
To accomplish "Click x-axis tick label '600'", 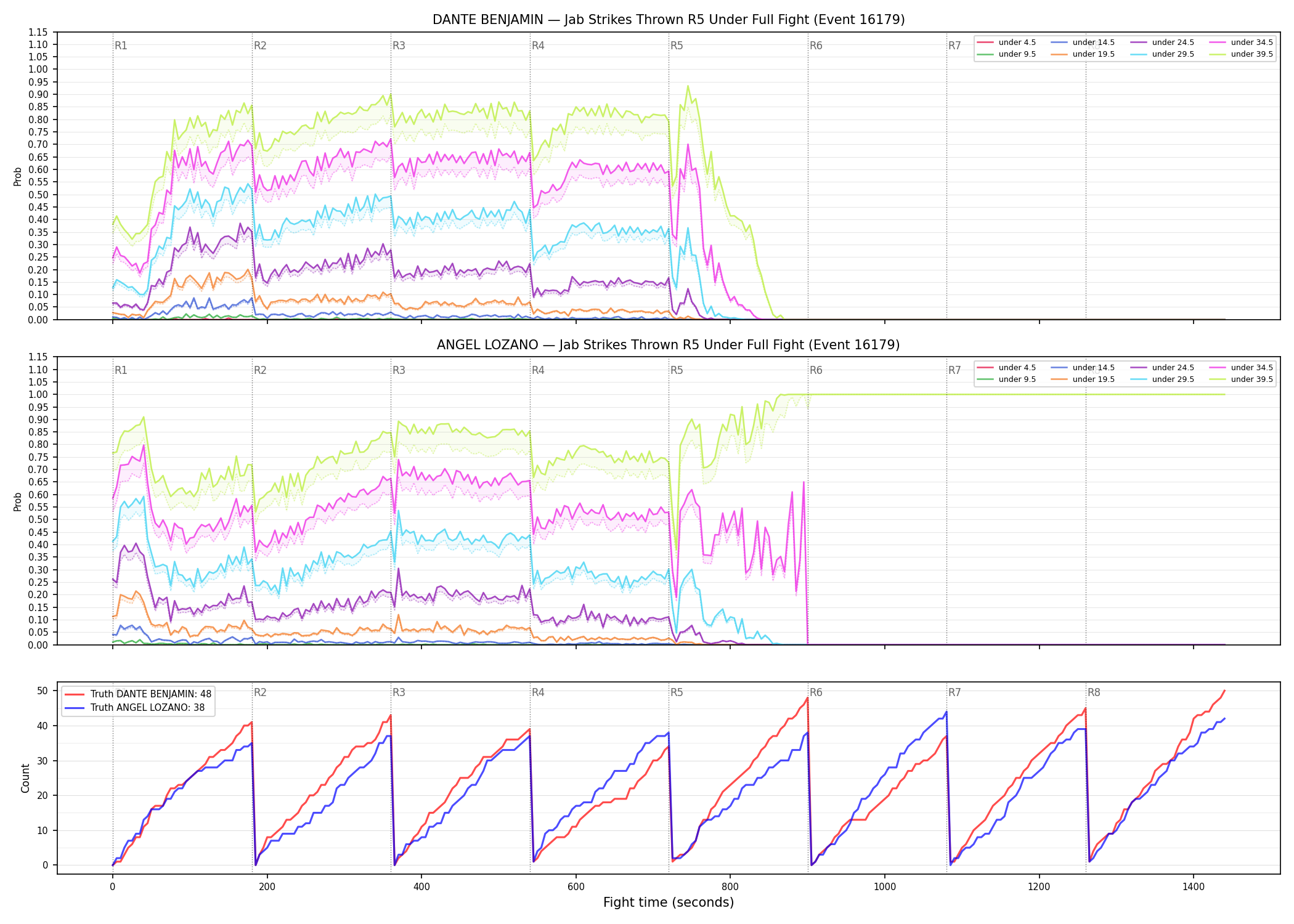I will coord(576,887).
